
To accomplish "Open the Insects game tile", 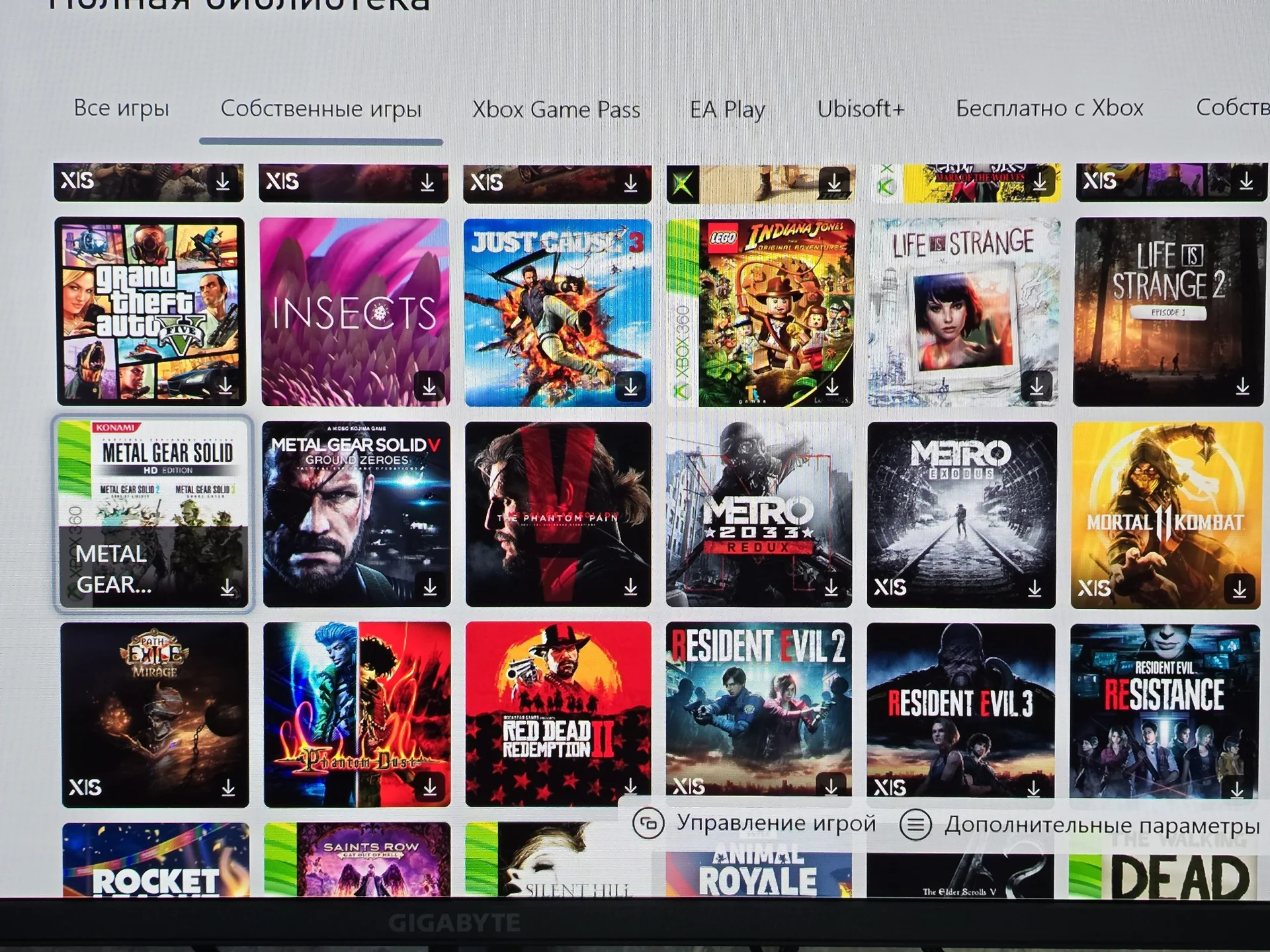I will coord(355,312).
